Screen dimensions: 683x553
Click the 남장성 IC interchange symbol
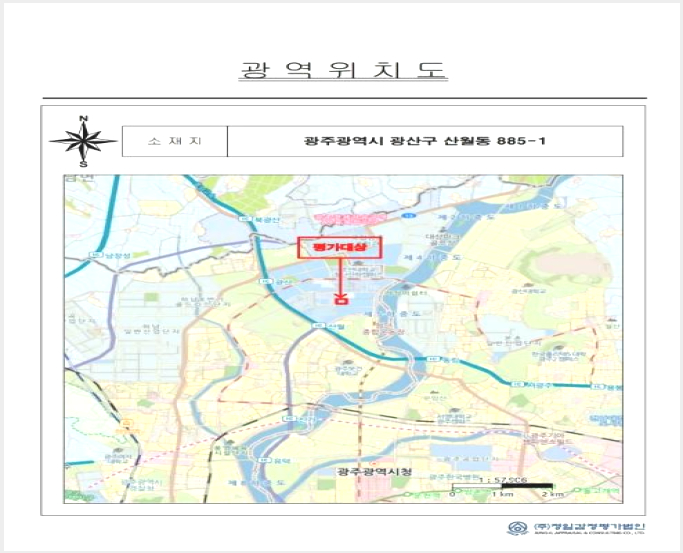(95, 256)
